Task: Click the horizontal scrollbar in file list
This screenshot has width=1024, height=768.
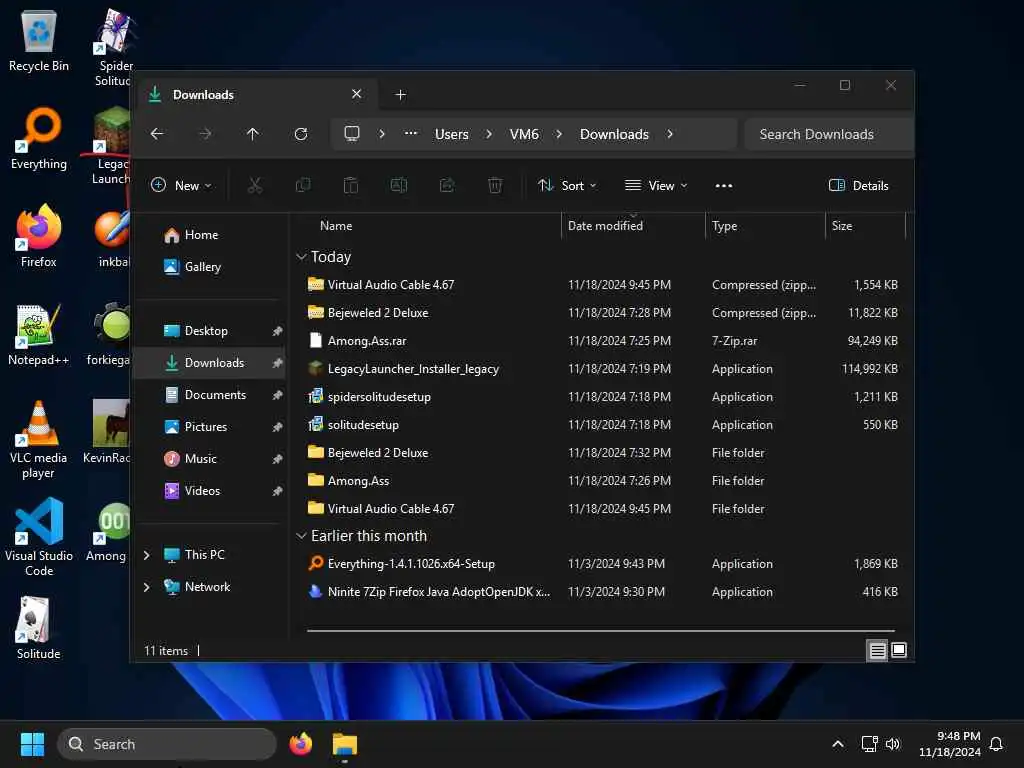Action: [x=601, y=631]
